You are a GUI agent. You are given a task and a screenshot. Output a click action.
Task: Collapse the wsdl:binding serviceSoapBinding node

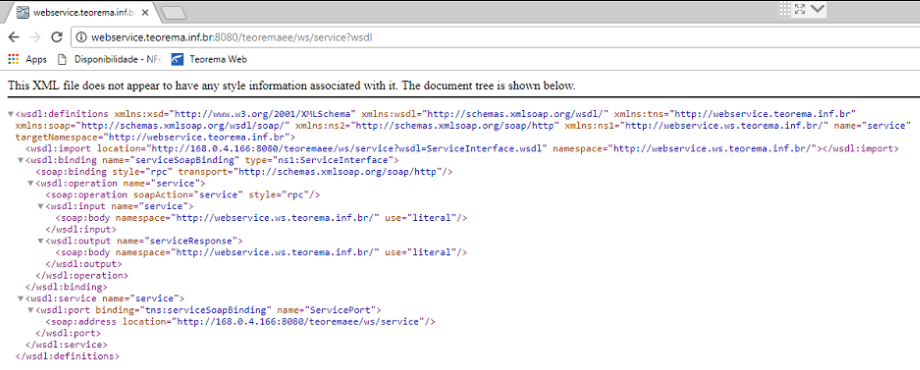pyautogui.click(x=21, y=160)
